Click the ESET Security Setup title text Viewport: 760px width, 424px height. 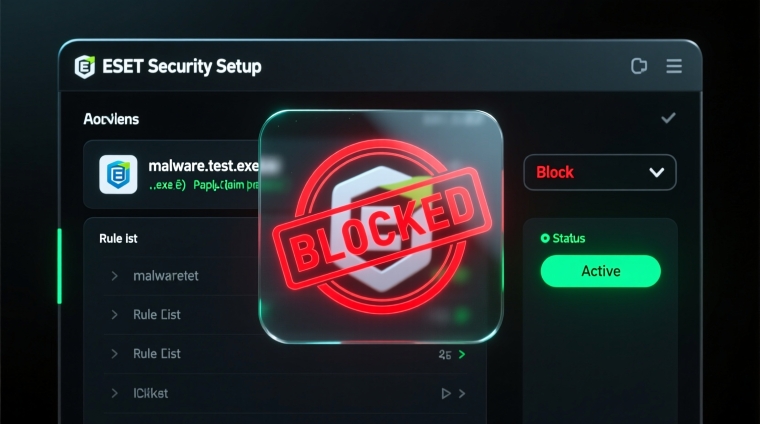pos(181,67)
